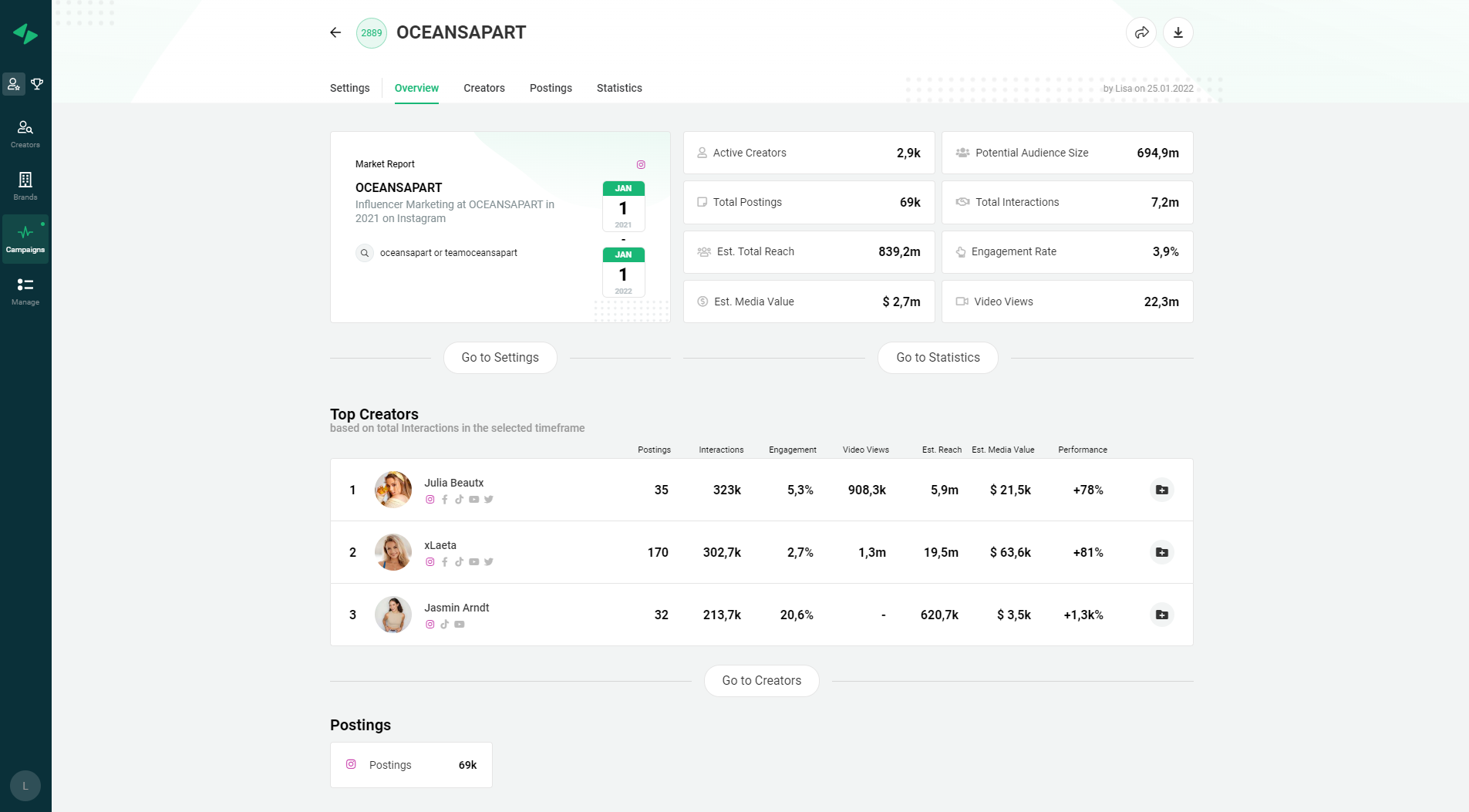Open the Postings 69k card
1469x812 pixels.
[x=411, y=765]
